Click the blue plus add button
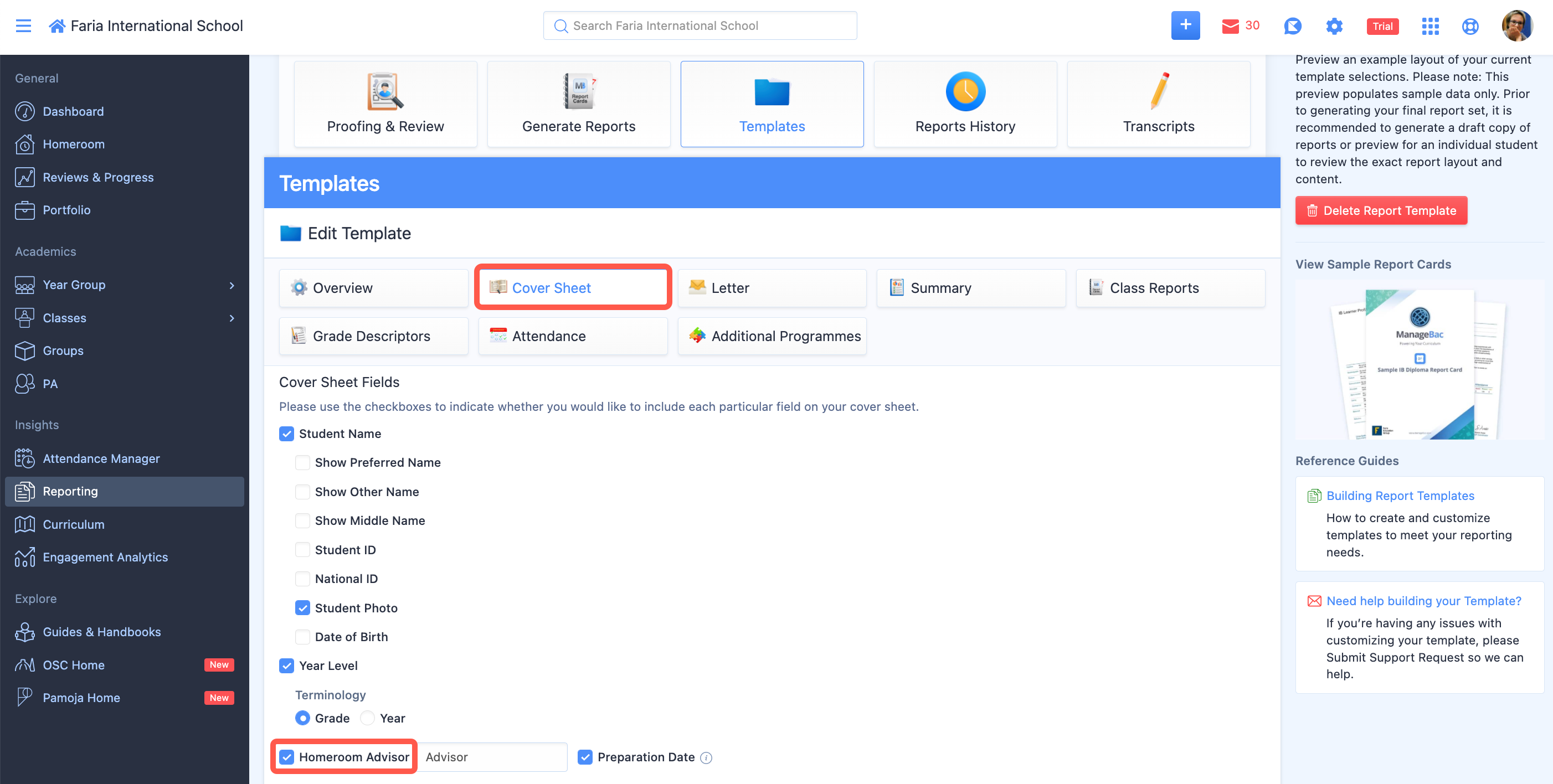Image resolution: width=1553 pixels, height=784 pixels. click(x=1185, y=25)
